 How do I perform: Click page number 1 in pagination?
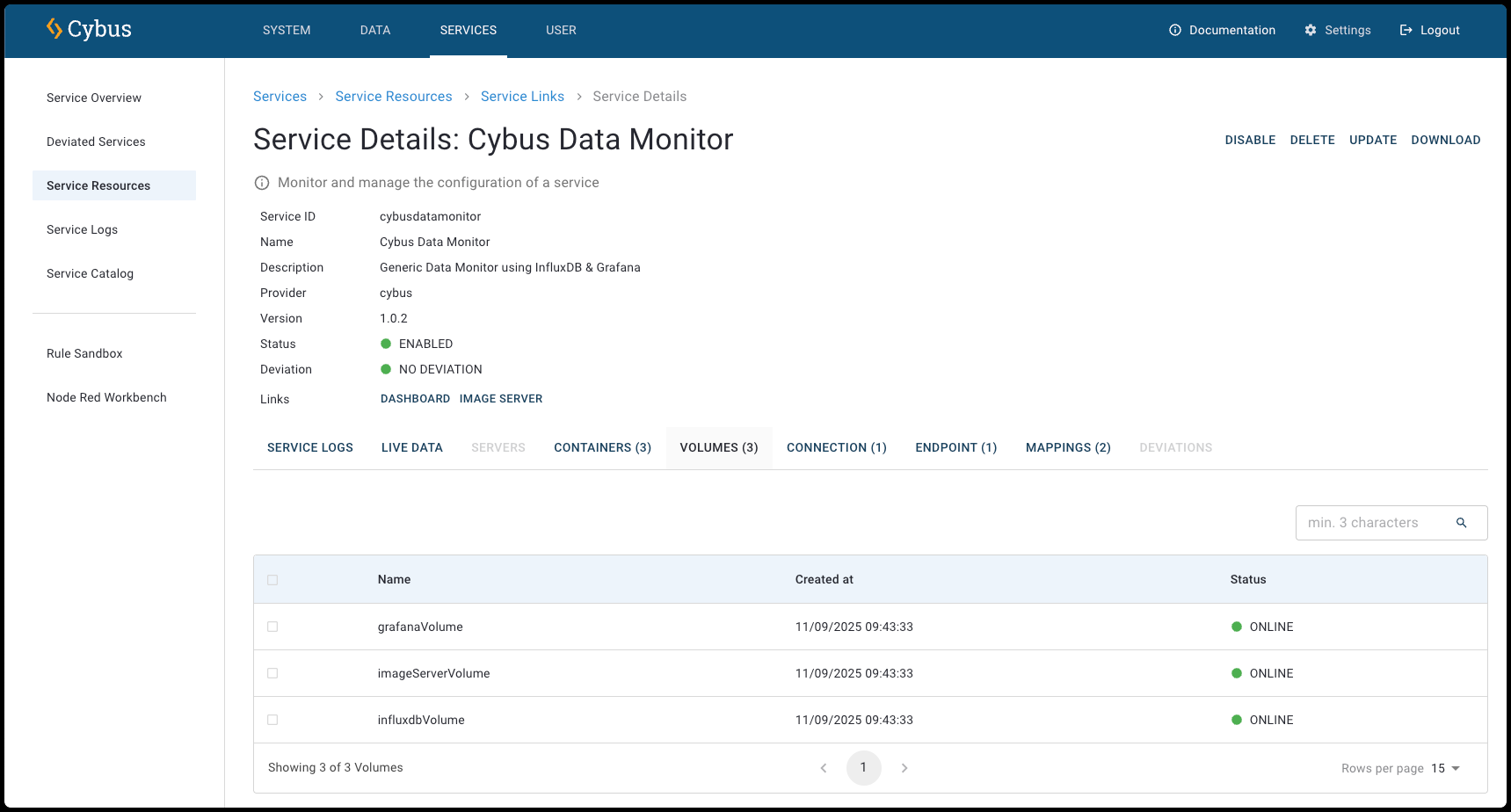pyautogui.click(x=863, y=768)
